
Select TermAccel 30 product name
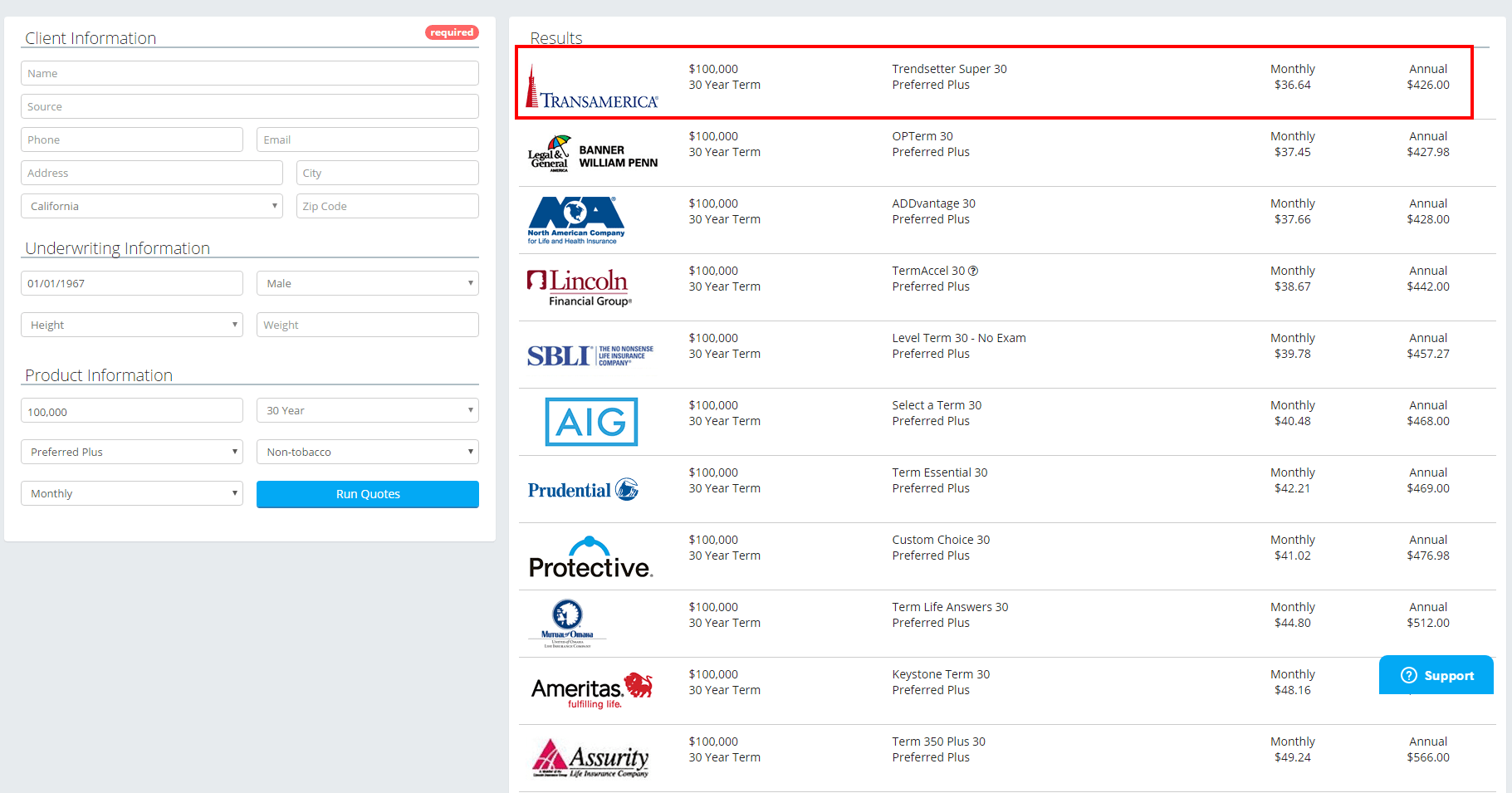coord(928,271)
